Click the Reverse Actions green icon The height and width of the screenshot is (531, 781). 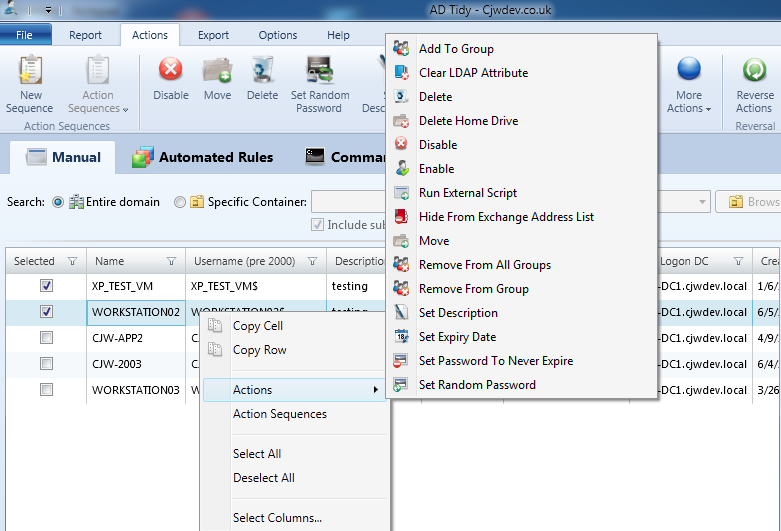click(x=755, y=69)
